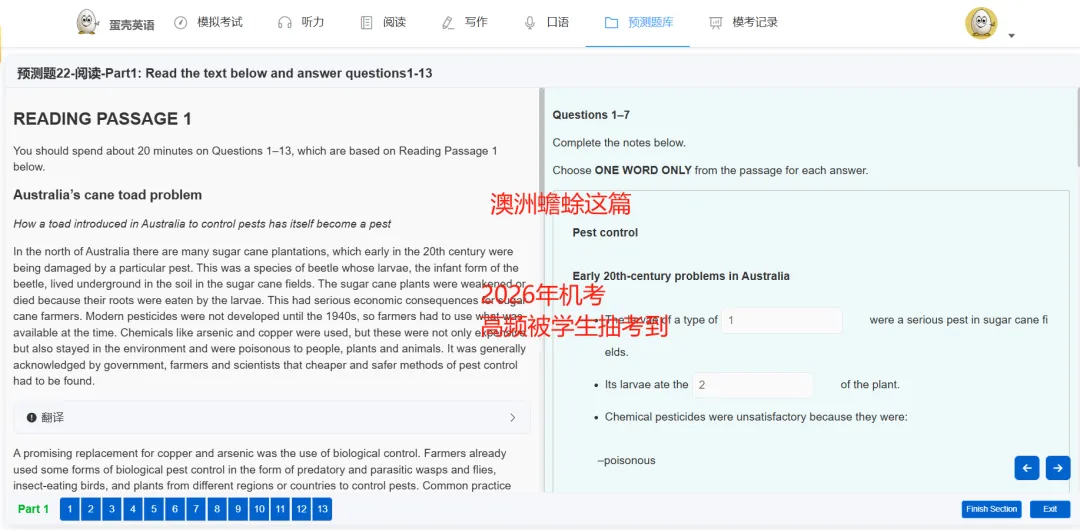Click the Australia's cane toad problem title
This screenshot has height=530, width=1080.
pyautogui.click(x=107, y=195)
